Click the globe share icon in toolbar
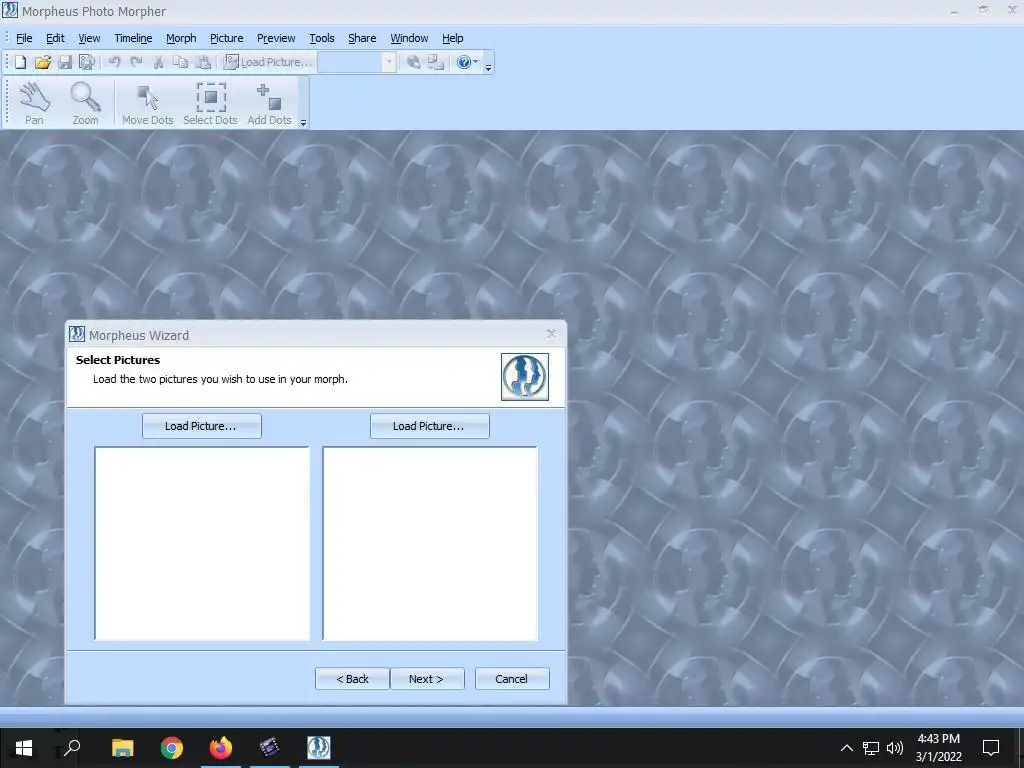The width and height of the screenshot is (1024, 768). point(413,62)
